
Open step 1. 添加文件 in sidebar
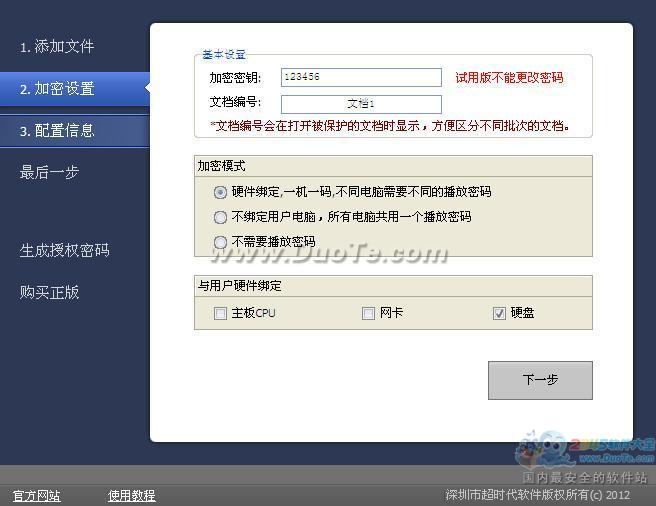coord(57,46)
